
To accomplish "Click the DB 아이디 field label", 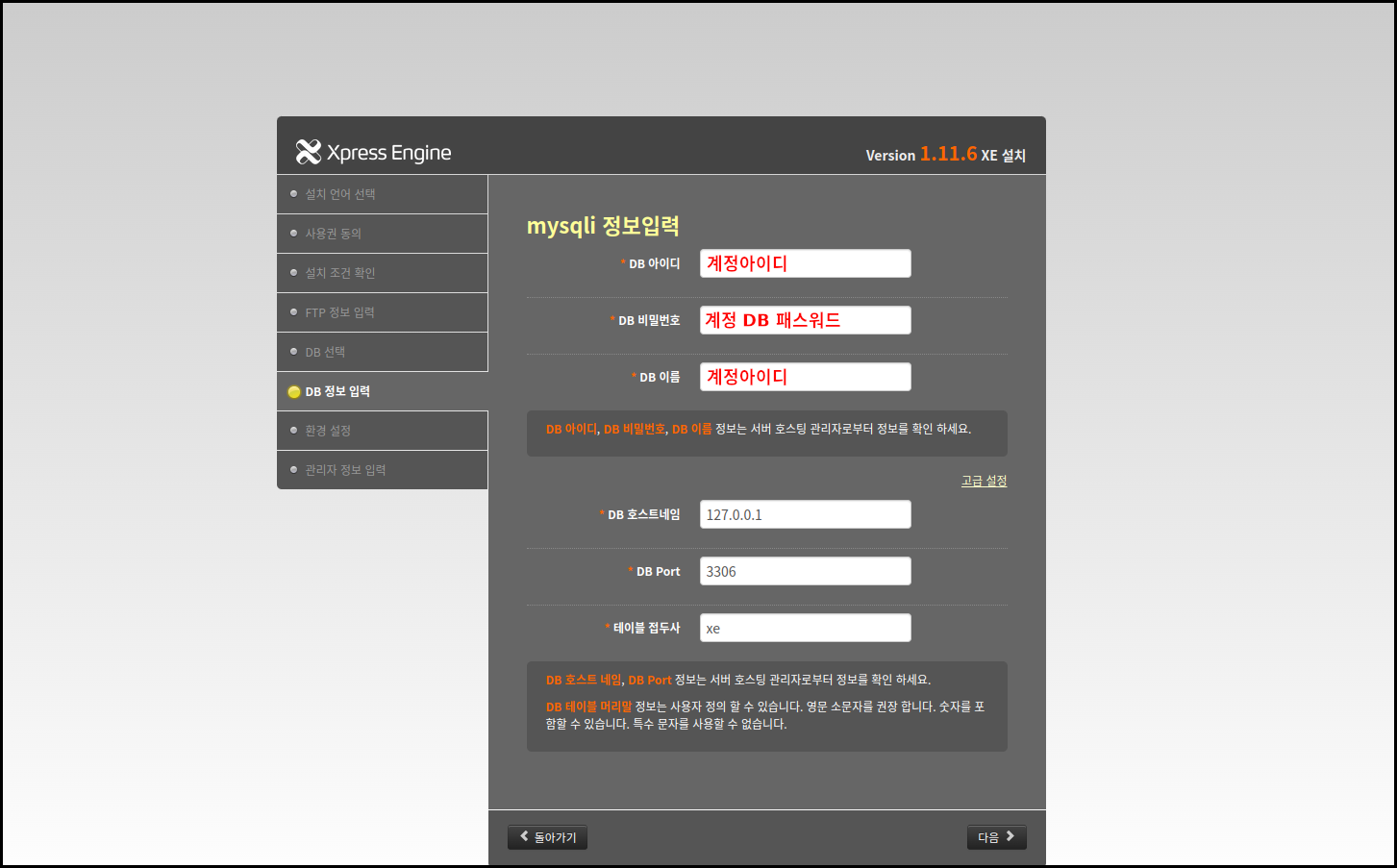I will click(x=654, y=263).
